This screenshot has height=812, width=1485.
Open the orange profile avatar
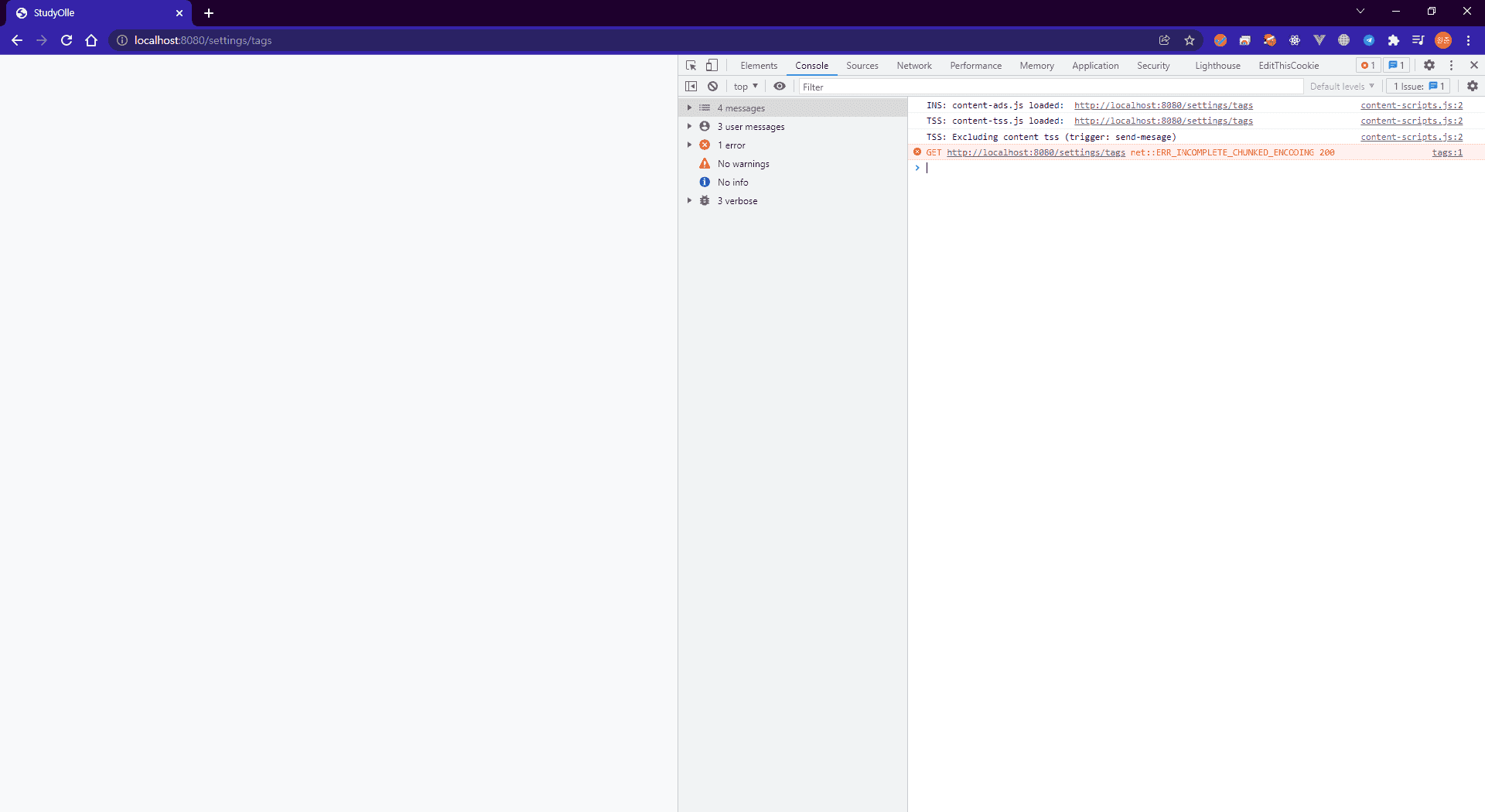tap(1443, 40)
